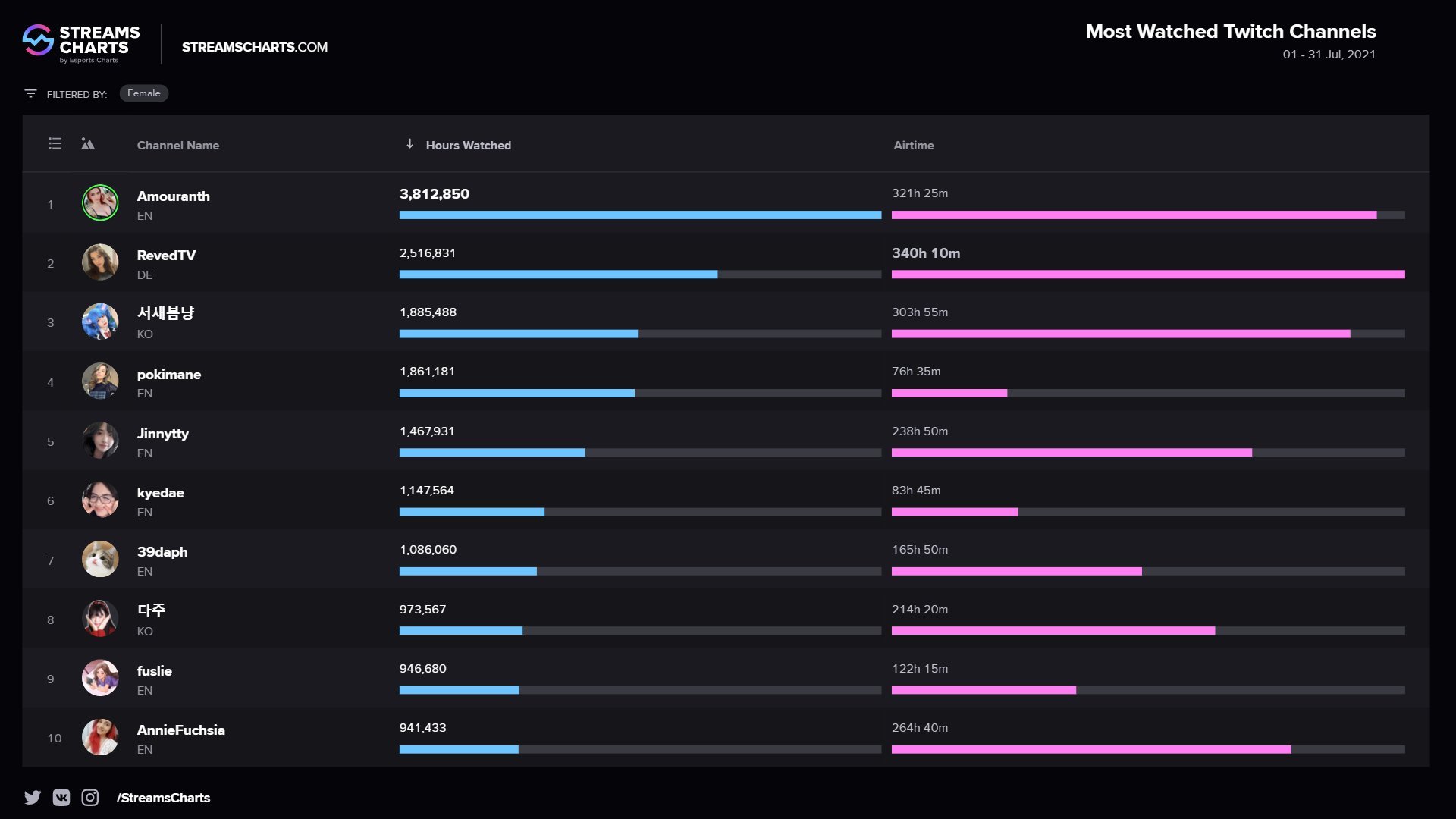Click the ranking list icon in header
The width and height of the screenshot is (1456, 819).
coord(55,143)
